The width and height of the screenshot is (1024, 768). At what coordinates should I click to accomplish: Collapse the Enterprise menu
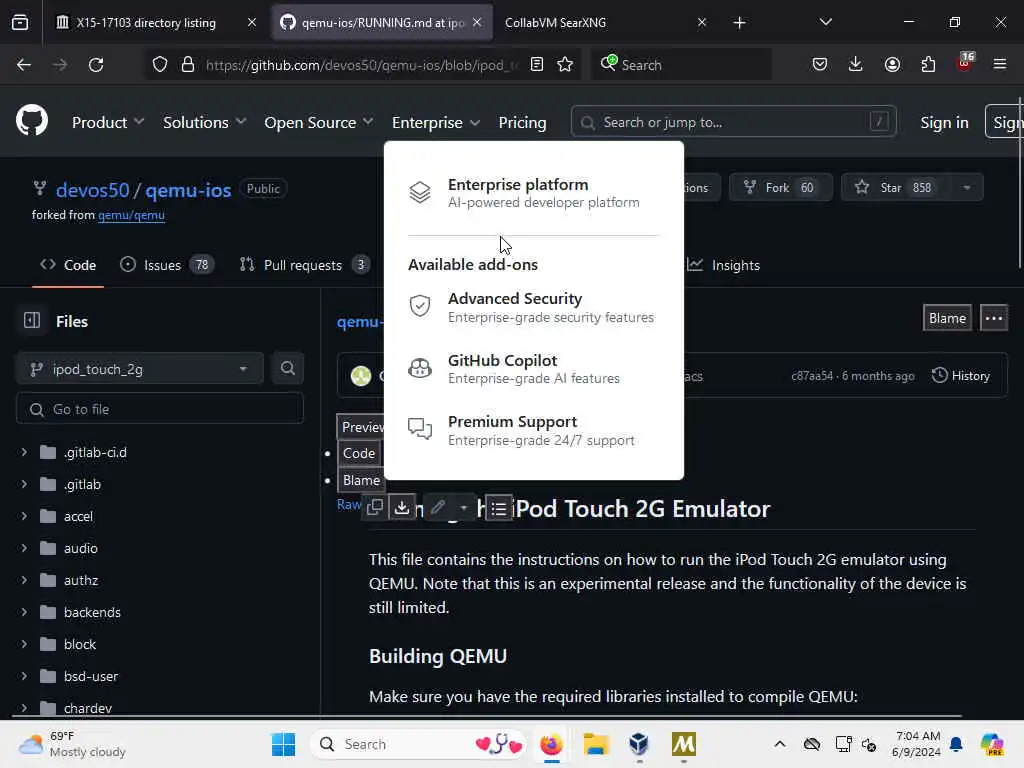[436, 122]
